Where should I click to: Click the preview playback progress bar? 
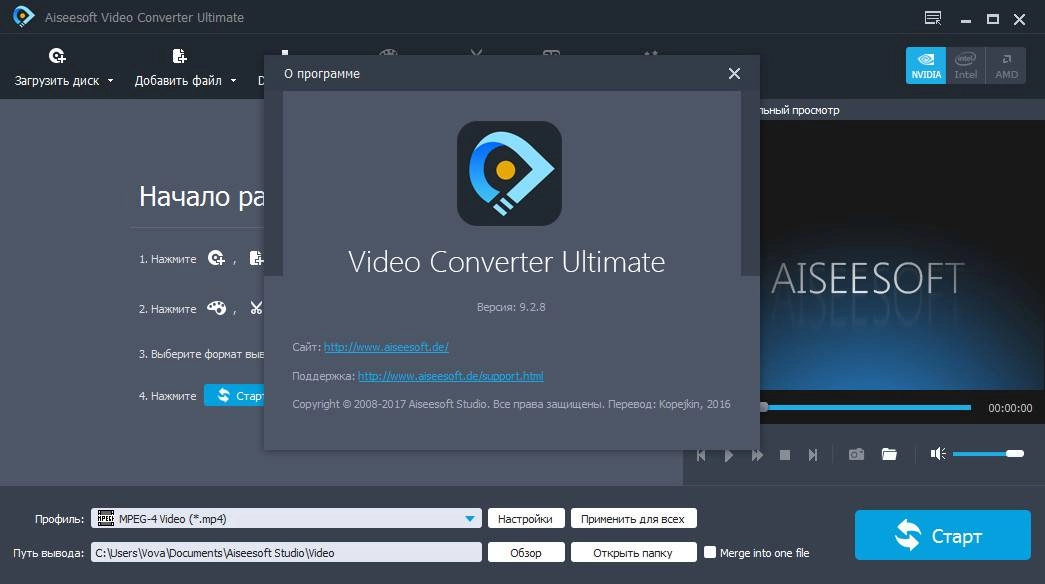coord(866,407)
